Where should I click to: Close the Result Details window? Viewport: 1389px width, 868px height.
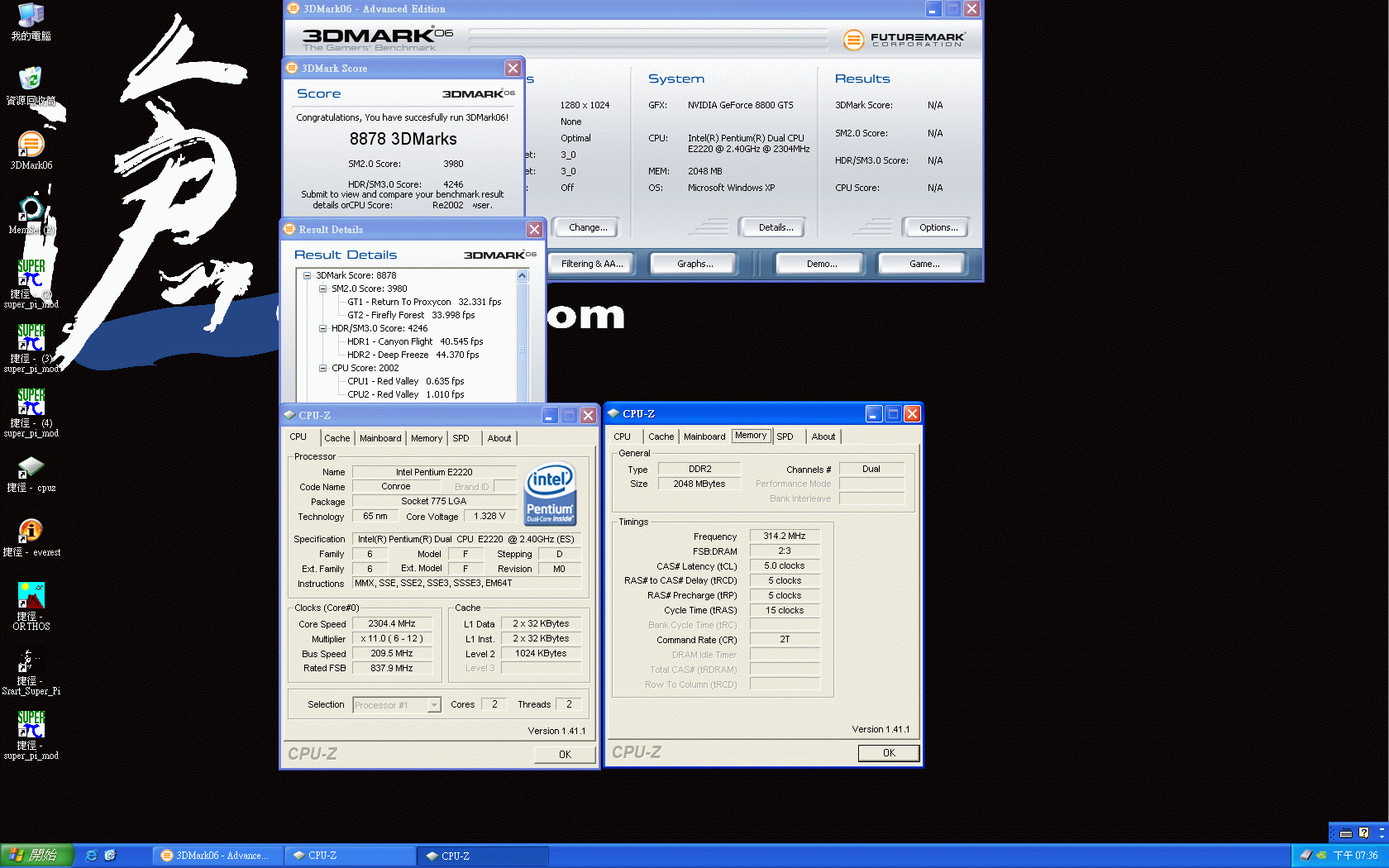pyautogui.click(x=534, y=229)
